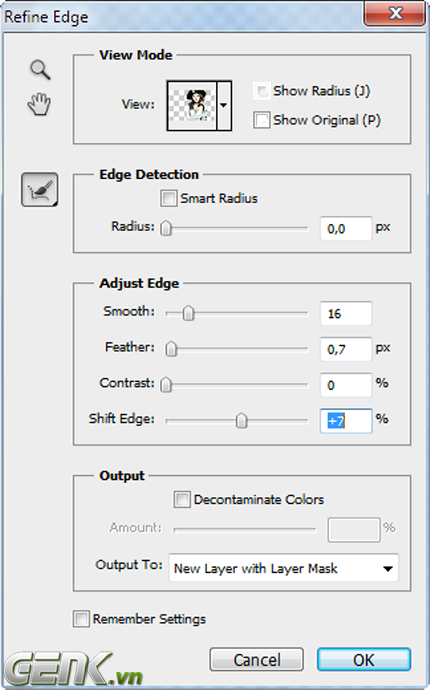Select the Hand pan tool
This screenshot has height=690, width=430.
pyautogui.click(x=39, y=104)
